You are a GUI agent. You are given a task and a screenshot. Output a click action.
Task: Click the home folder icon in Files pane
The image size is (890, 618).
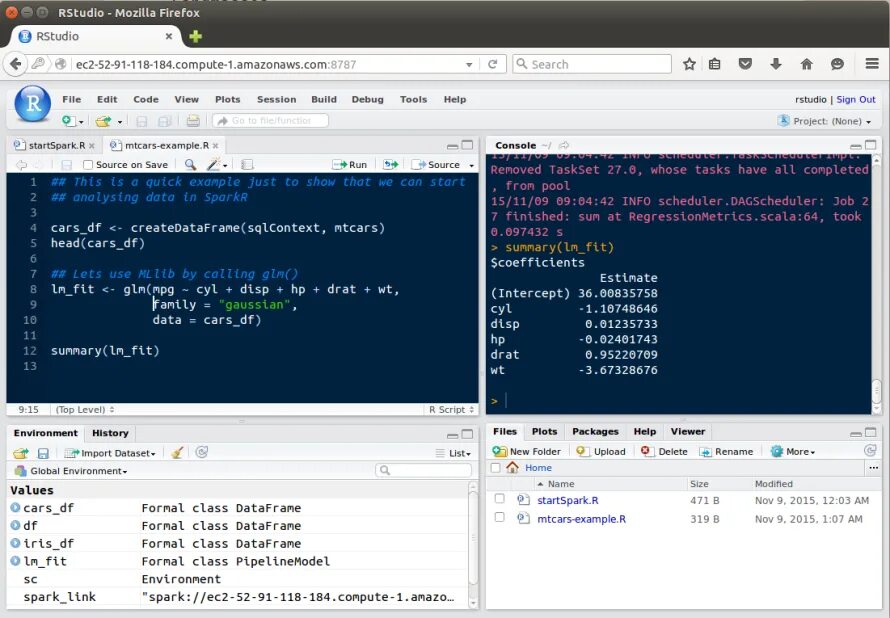[x=513, y=468]
